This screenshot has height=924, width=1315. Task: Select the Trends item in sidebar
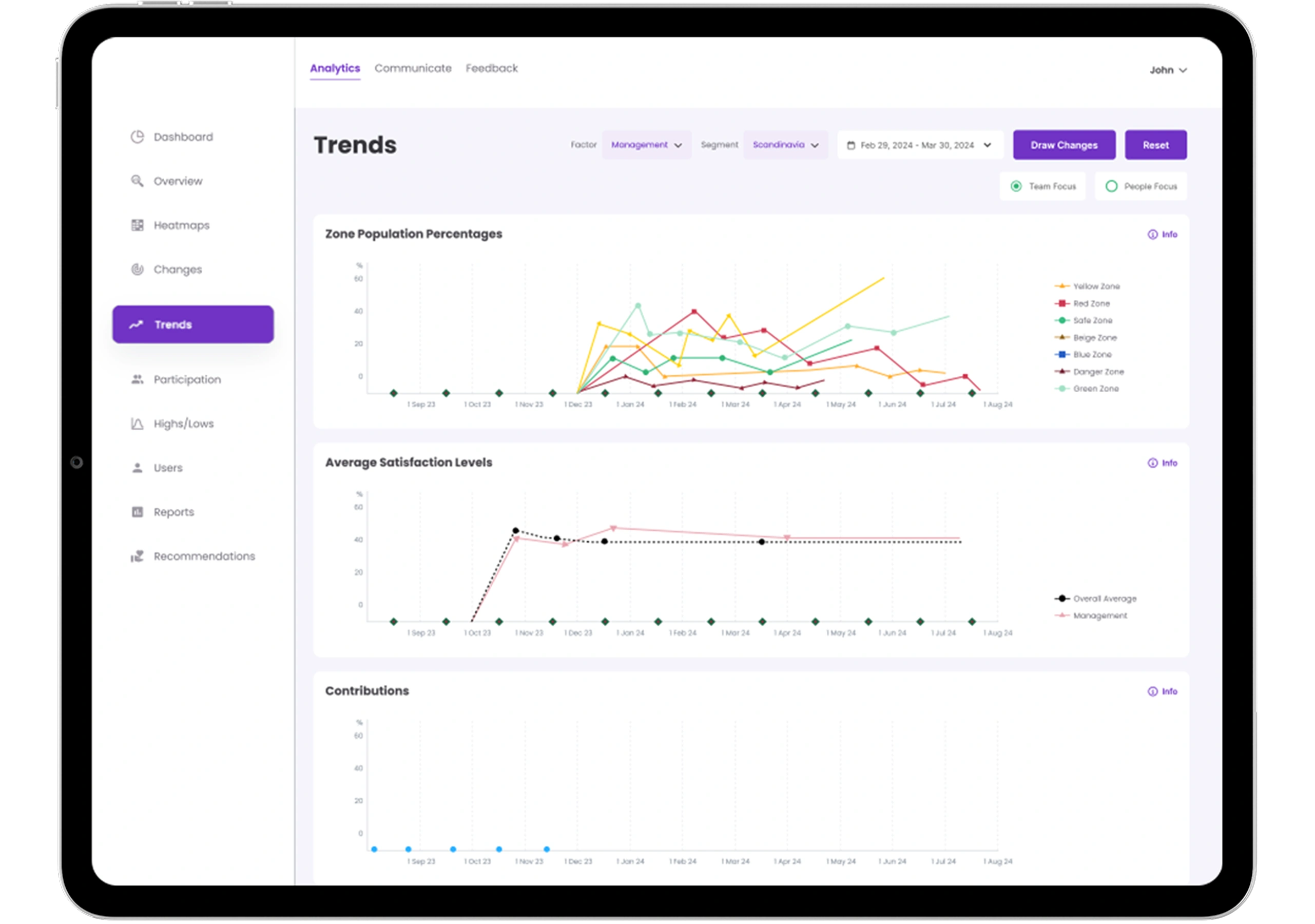point(192,324)
